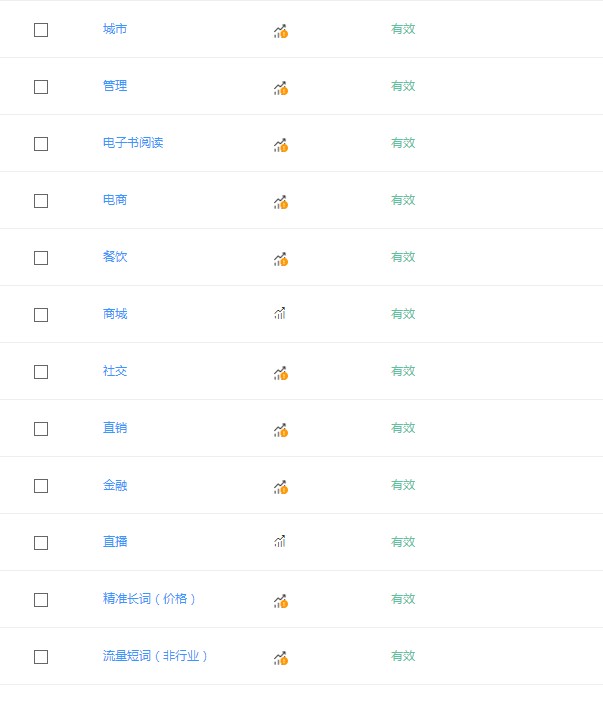Open trend chart icon for 电子书阅读
603x704 pixels.
[280, 145]
